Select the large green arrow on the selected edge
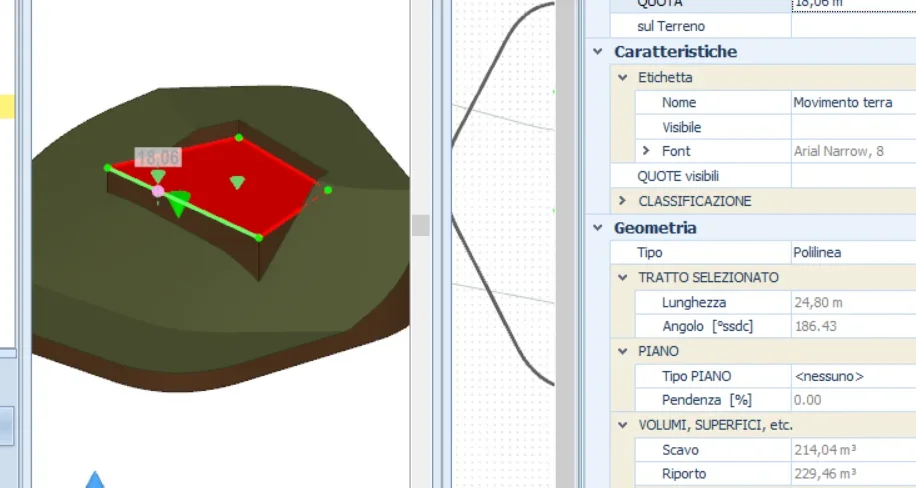The width and height of the screenshot is (916, 488). (x=178, y=203)
